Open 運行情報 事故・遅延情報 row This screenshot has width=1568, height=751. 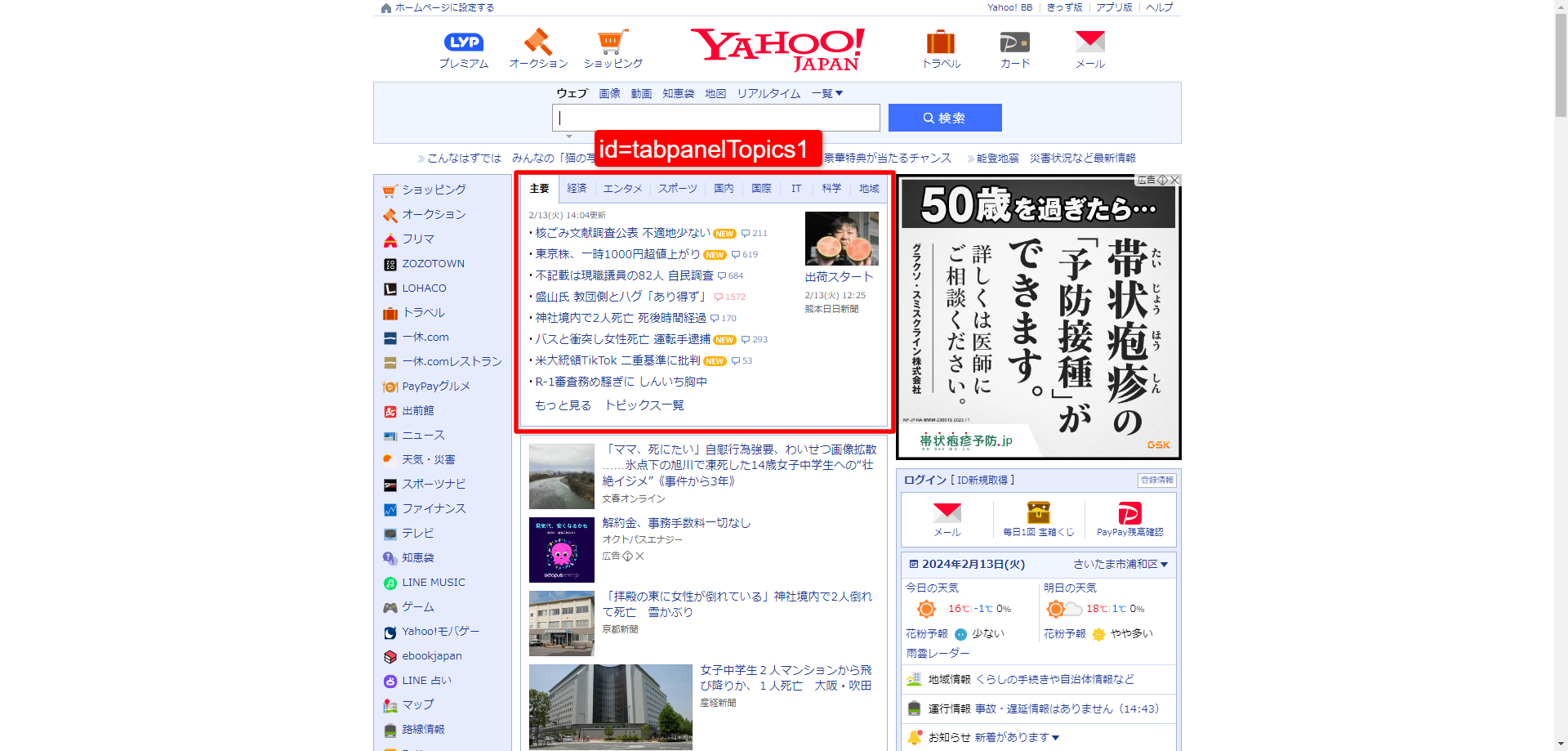click(x=1039, y=709)
